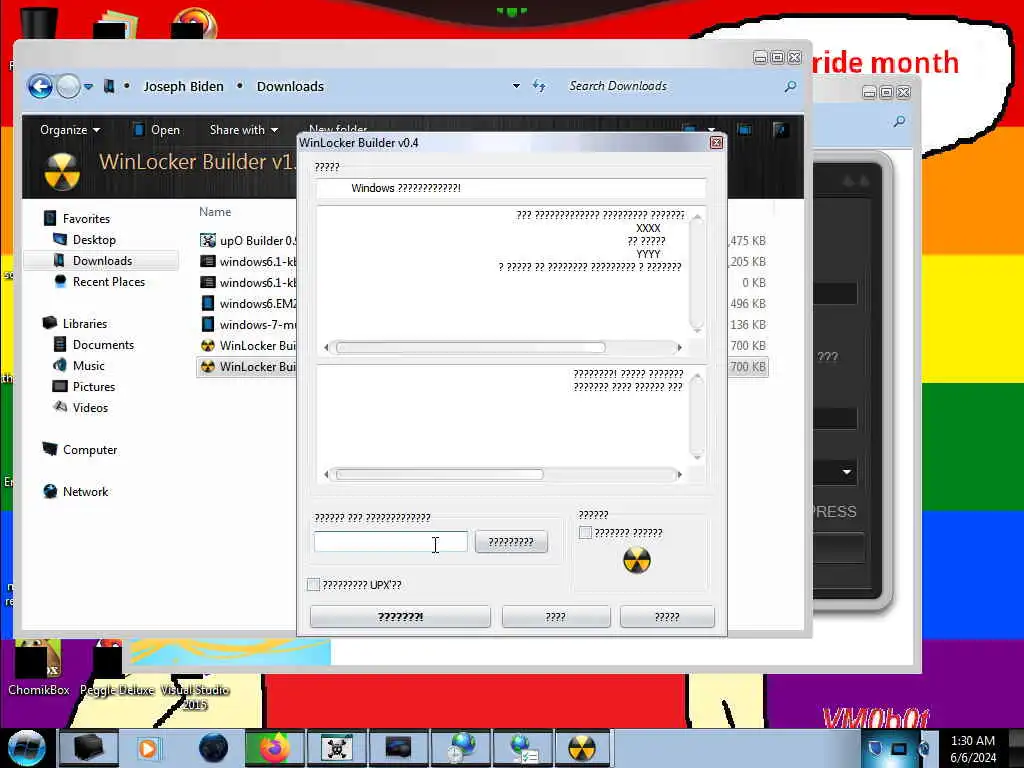Image resolution: width=1024 pixels, height=768 pixels.
Task: Toggle the checkbox above radiation icon
Action: [x=585, y=533]
